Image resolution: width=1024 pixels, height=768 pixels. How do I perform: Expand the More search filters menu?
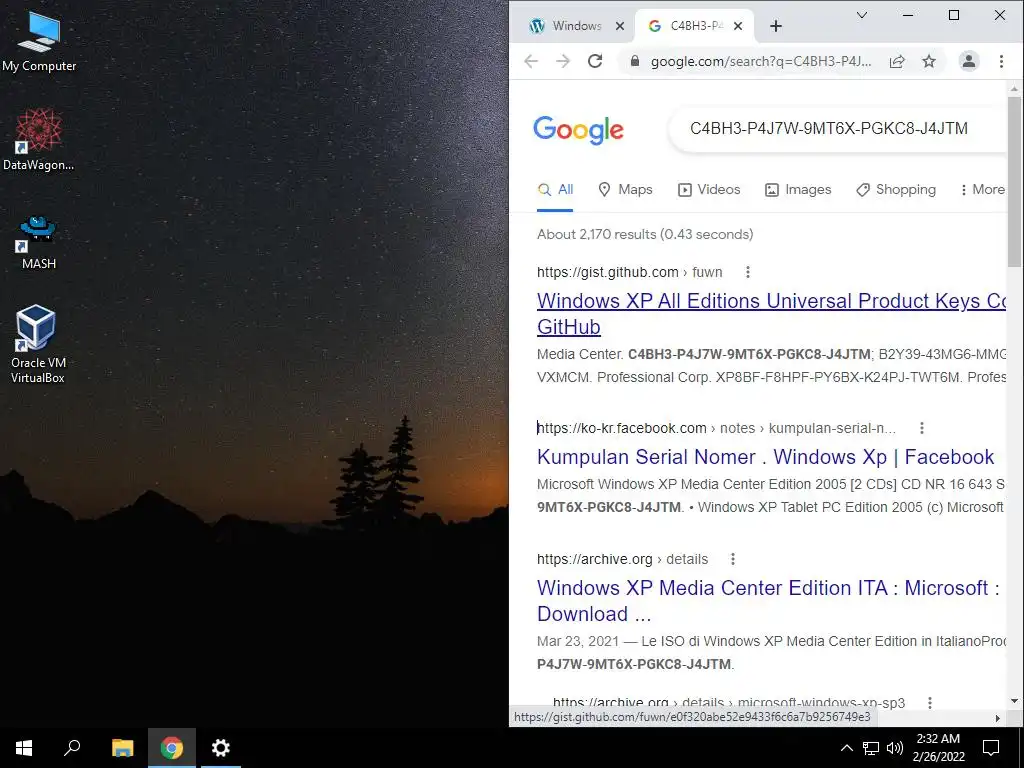(982, 189)
